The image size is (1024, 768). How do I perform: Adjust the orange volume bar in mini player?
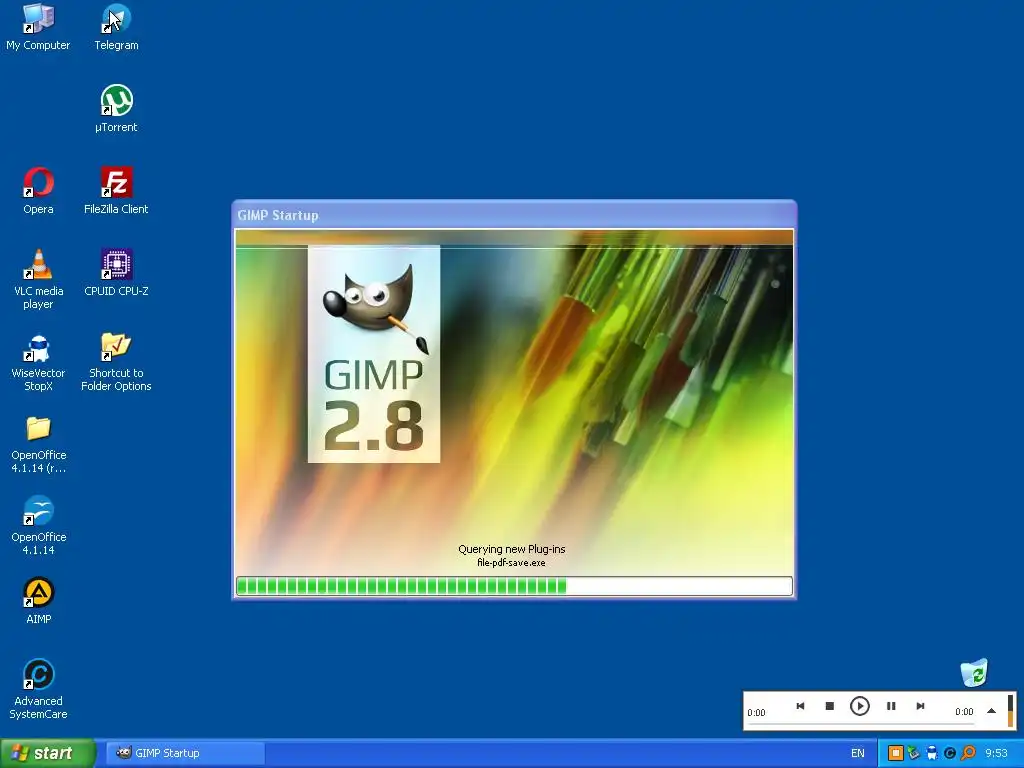point(1010,711)
